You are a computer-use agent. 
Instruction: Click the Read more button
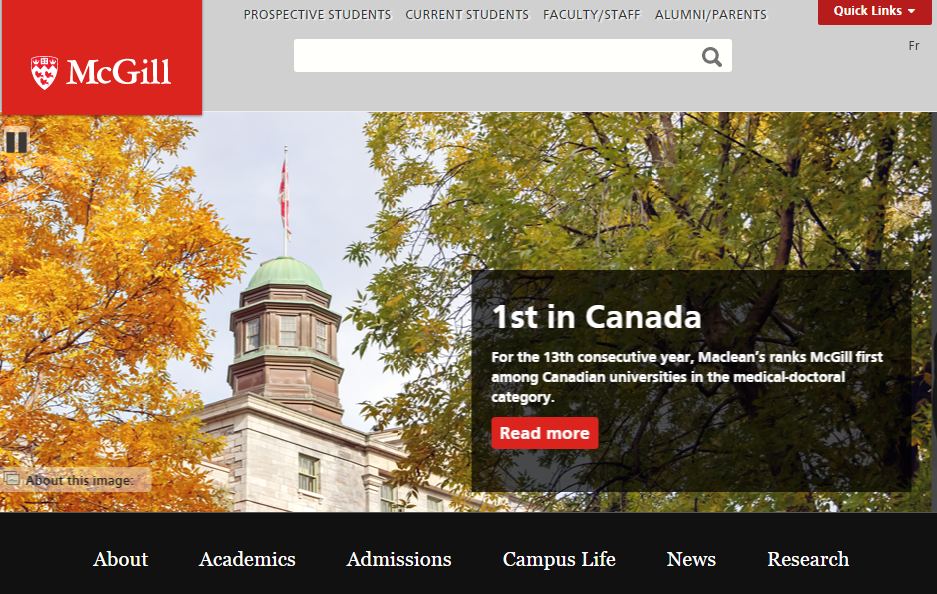coord(544,433)
